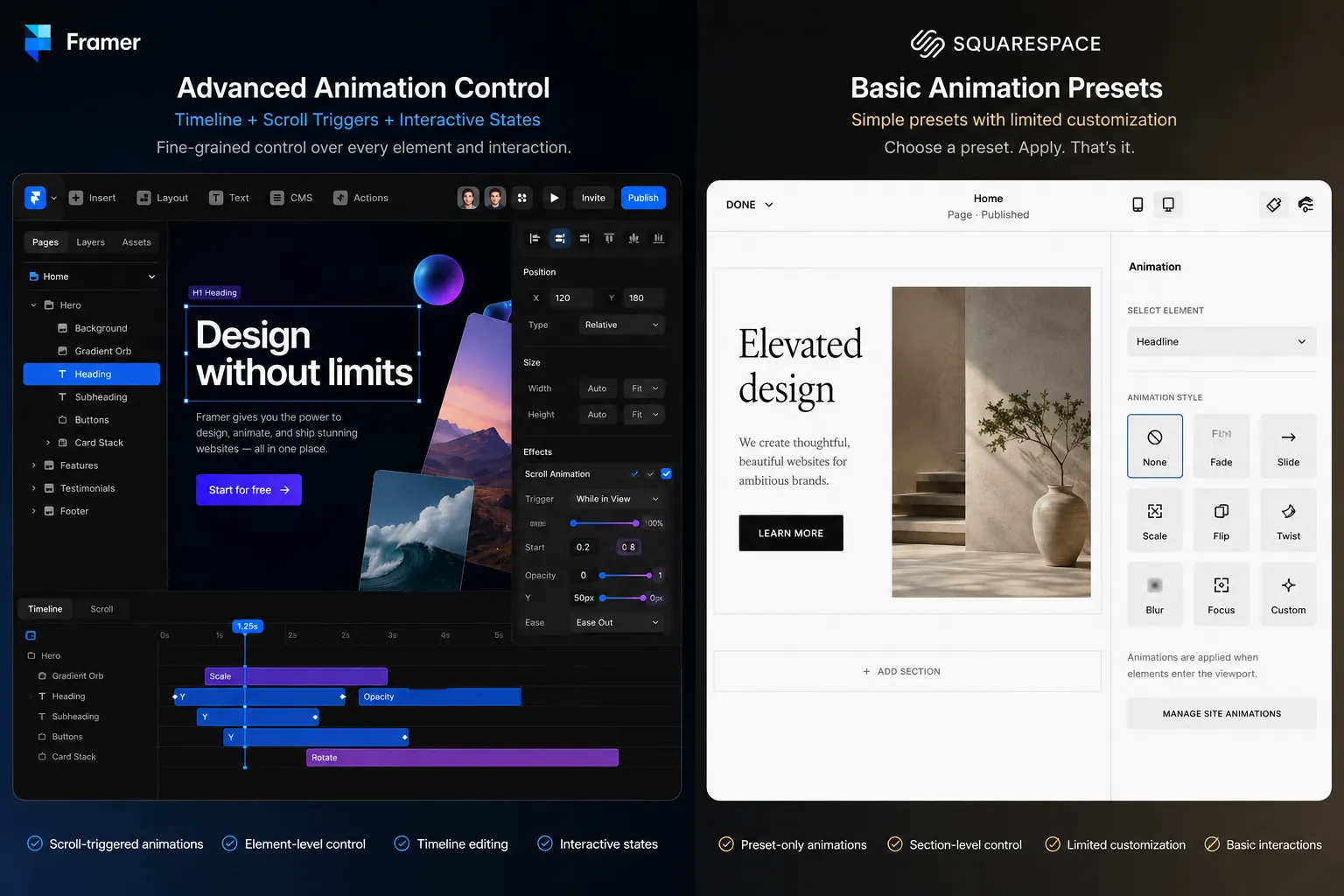
Task: Expand the Card Stack layer
Action: click(48, 443)
